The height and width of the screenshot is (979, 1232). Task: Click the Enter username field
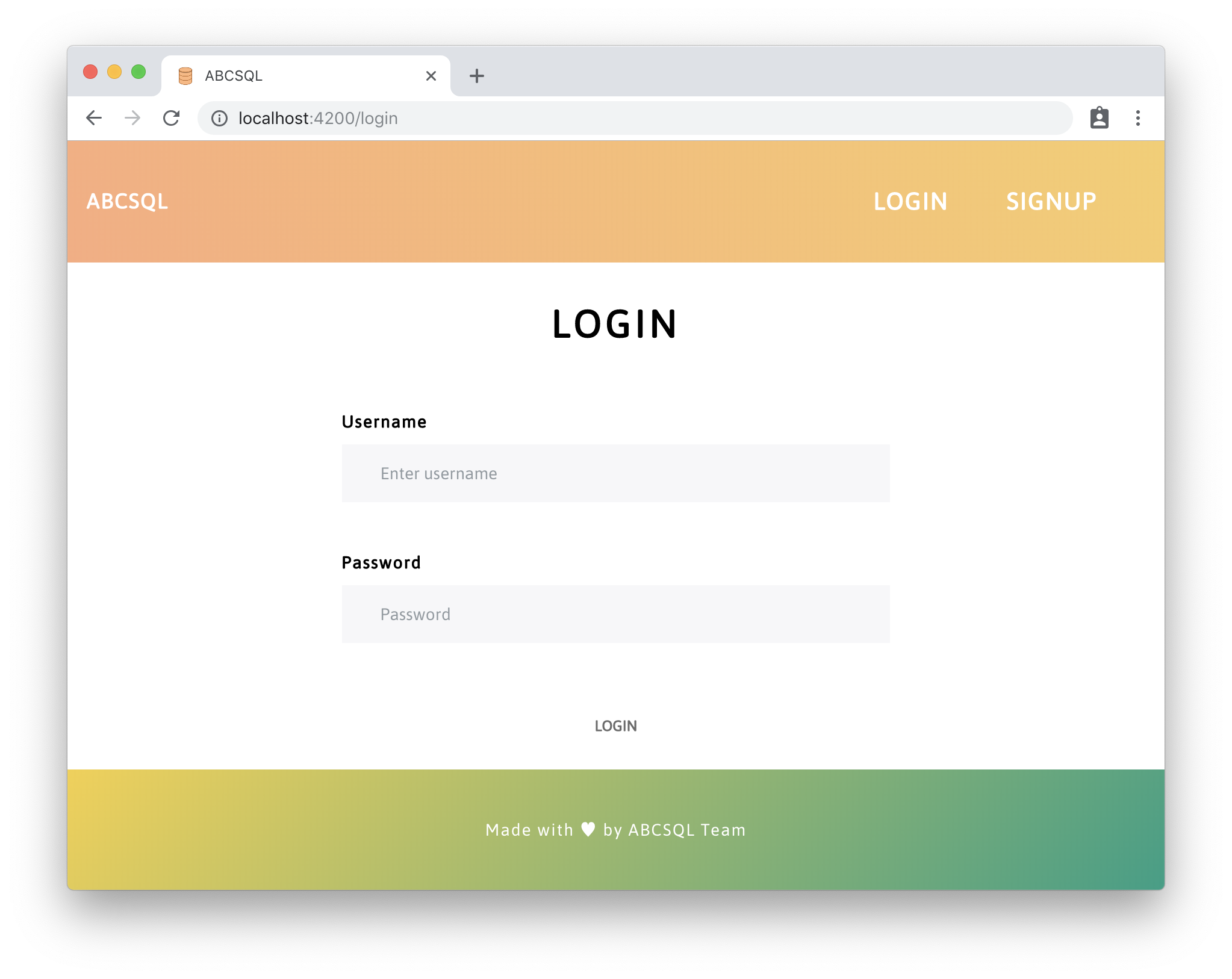pyautogui.click(x=615, y=473)
